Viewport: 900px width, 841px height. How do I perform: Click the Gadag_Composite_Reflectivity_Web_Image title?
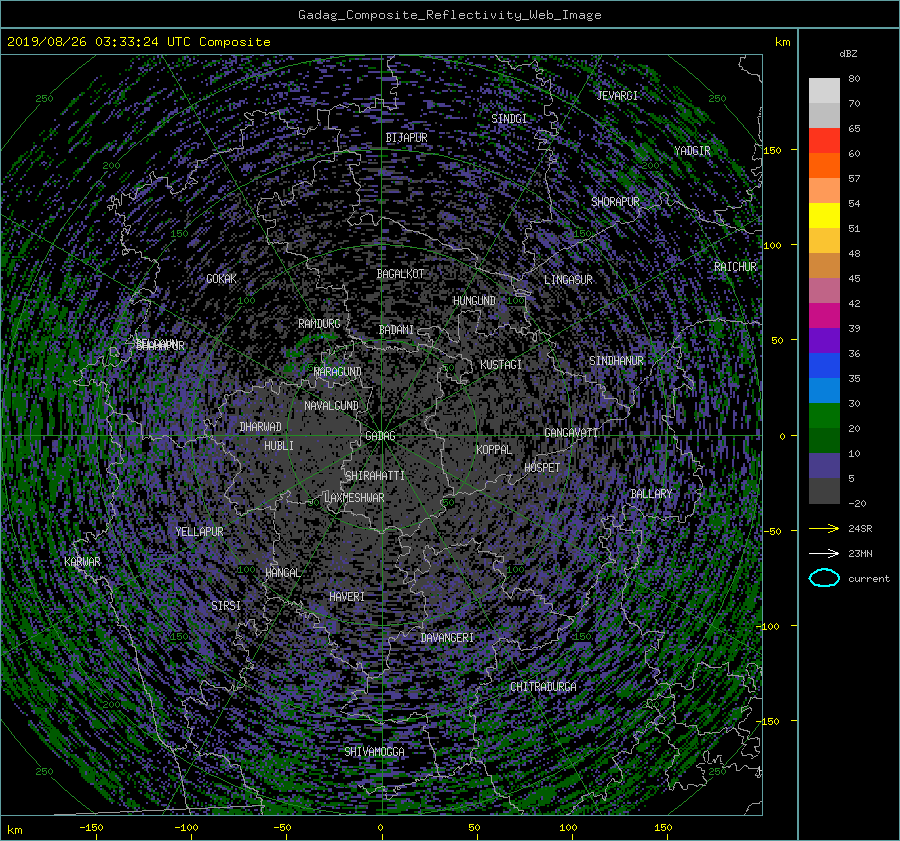449,15
